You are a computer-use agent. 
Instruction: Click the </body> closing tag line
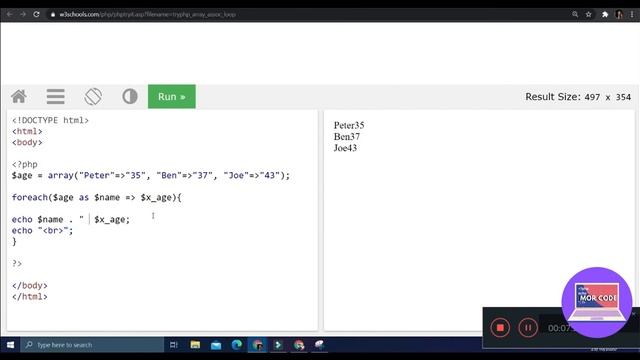coord(30,286)
